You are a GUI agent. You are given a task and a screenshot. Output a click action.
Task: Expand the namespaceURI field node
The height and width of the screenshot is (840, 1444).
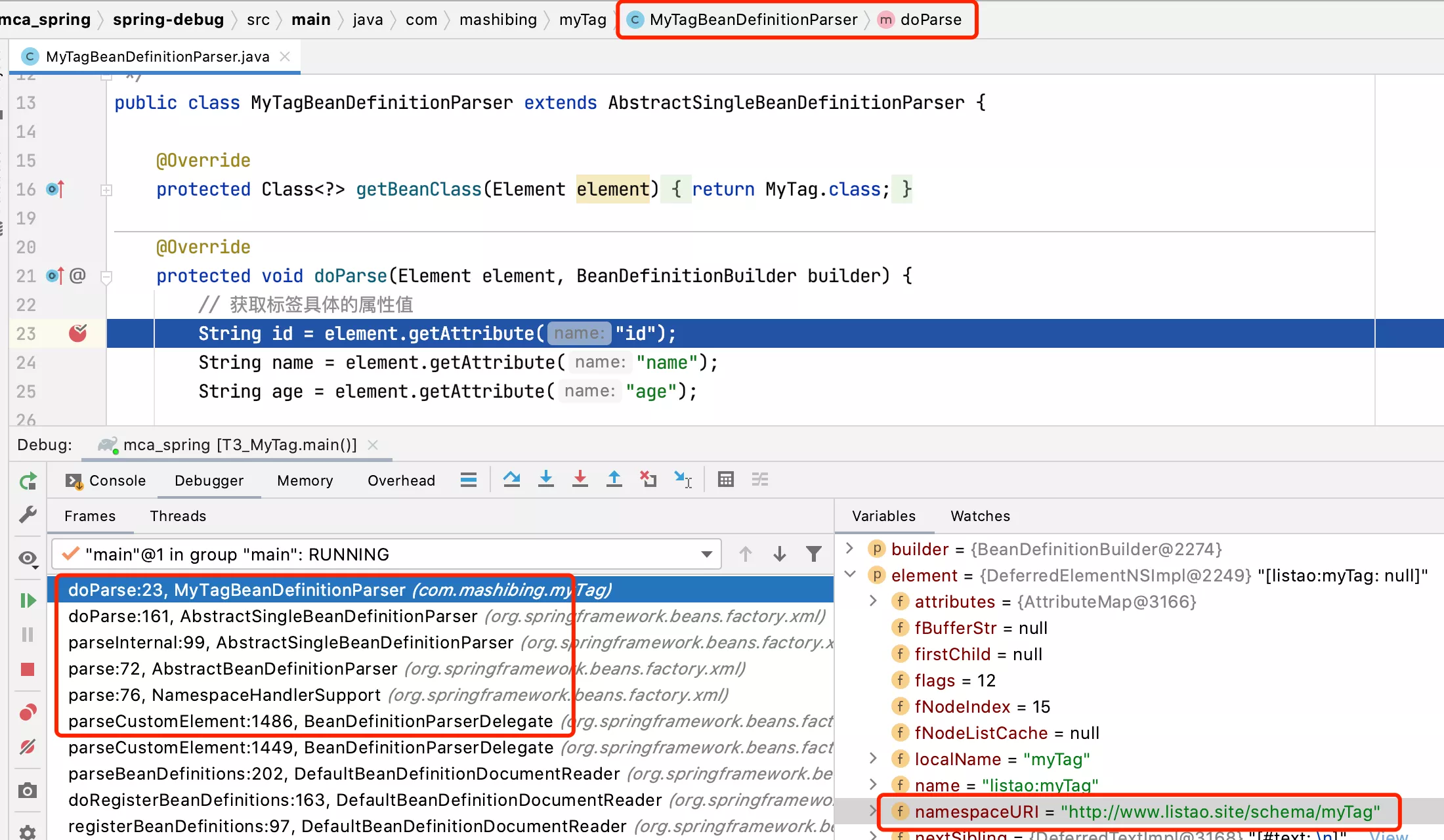click(x=873, y=811)
